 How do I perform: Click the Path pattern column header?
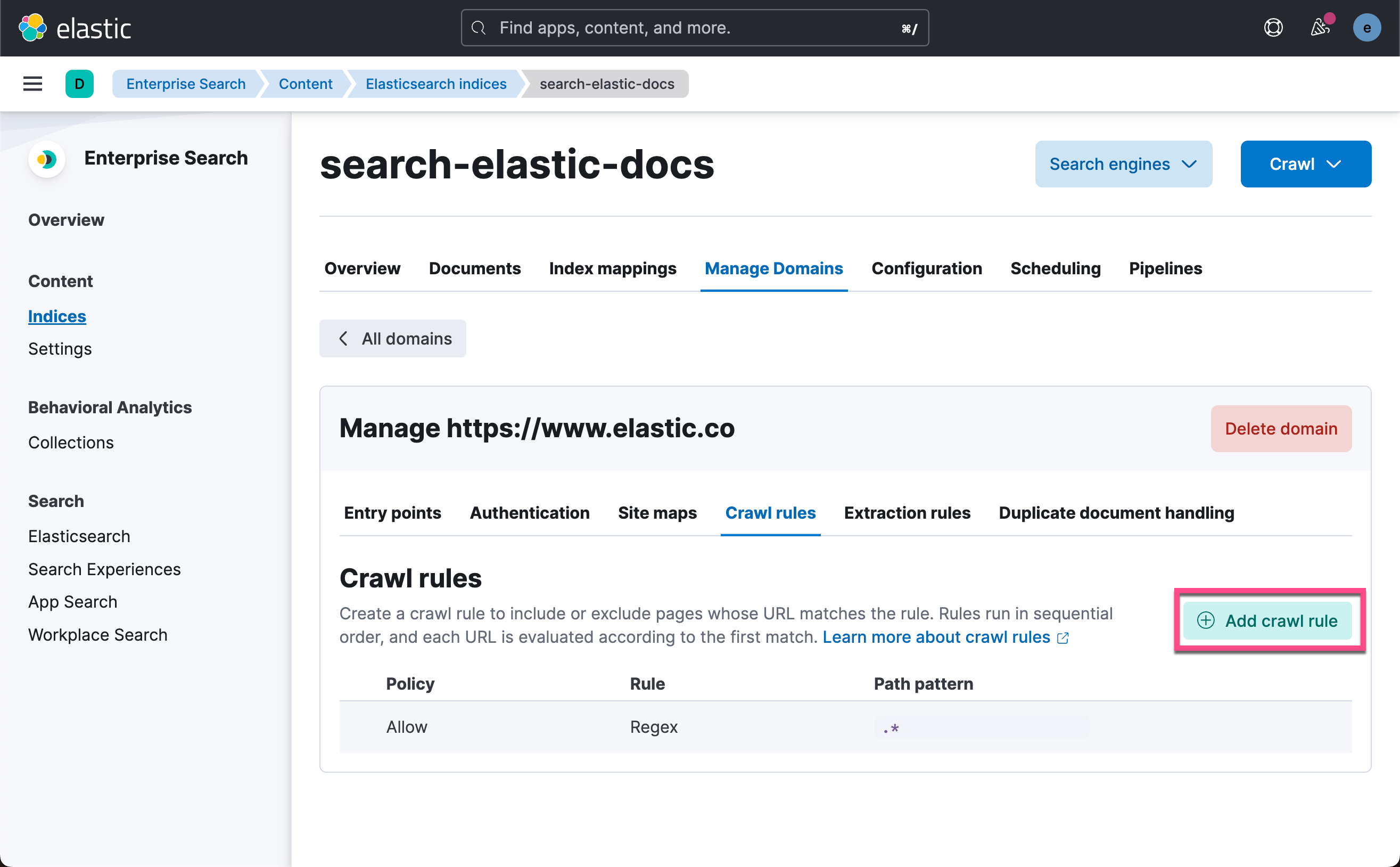click(923, 683)
